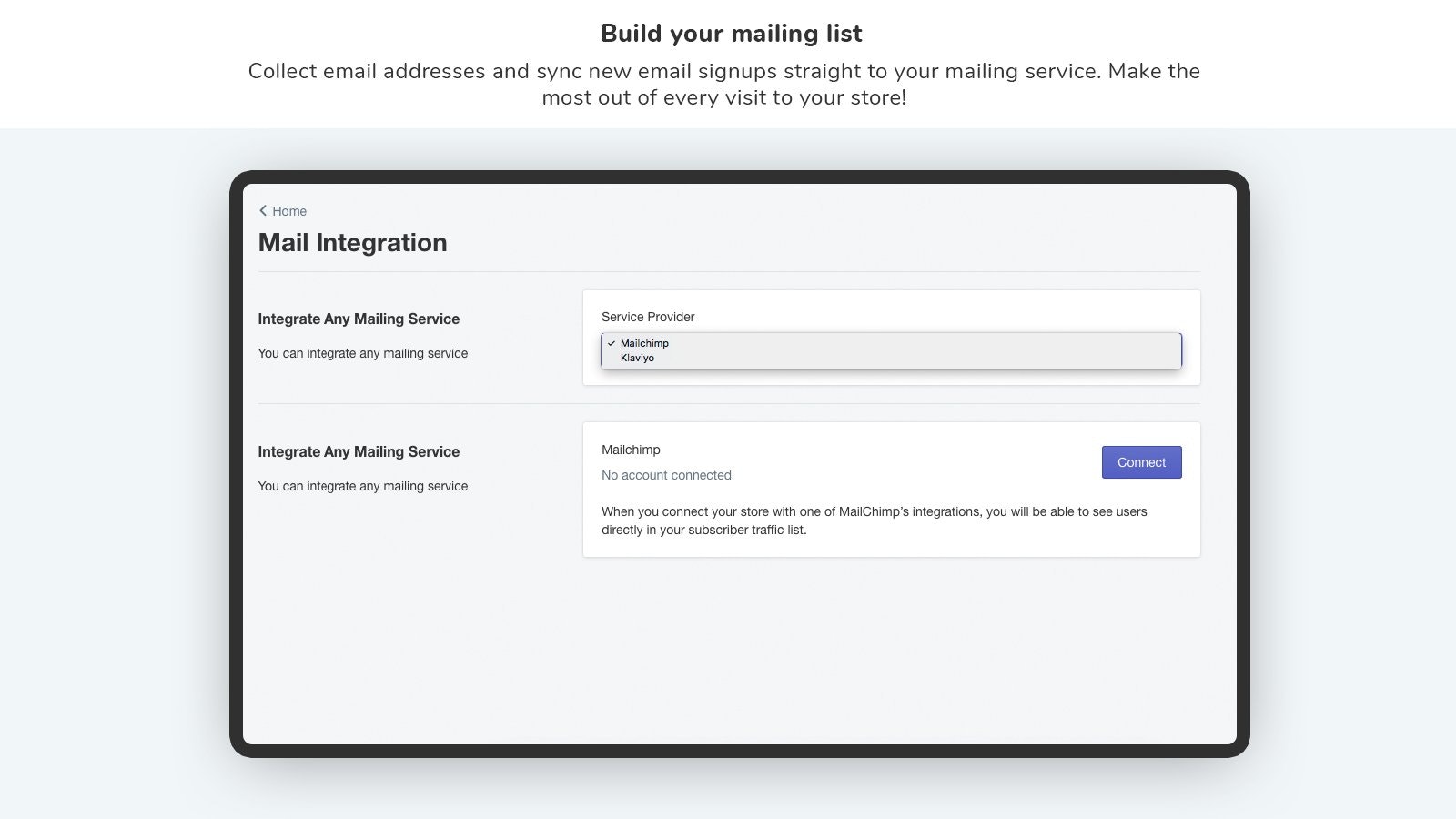The image size is (1456, 819).
Task: Open the Service Provider selection box
Action: [x=891, y=350]
